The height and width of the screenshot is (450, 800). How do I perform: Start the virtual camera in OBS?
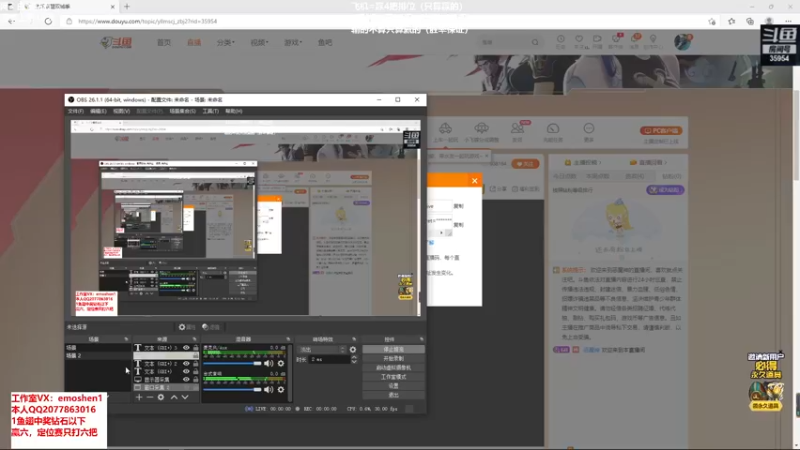point(393,367)
